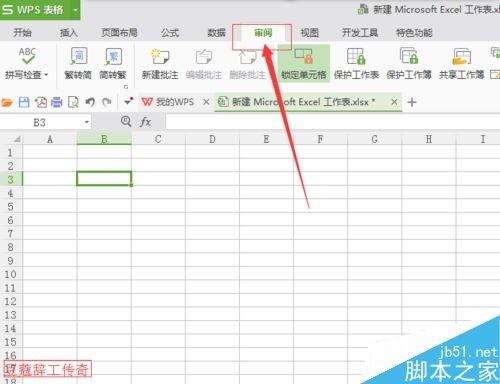Close the 我的WPS tab

206,102
